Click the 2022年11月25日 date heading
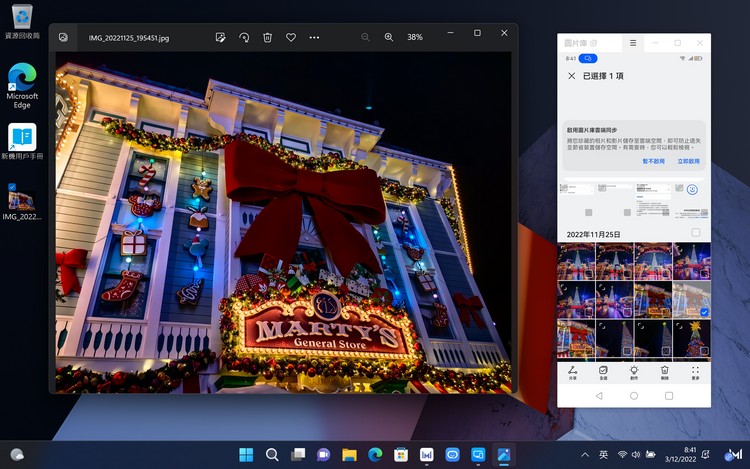The image size is (750, 469). 594,234
